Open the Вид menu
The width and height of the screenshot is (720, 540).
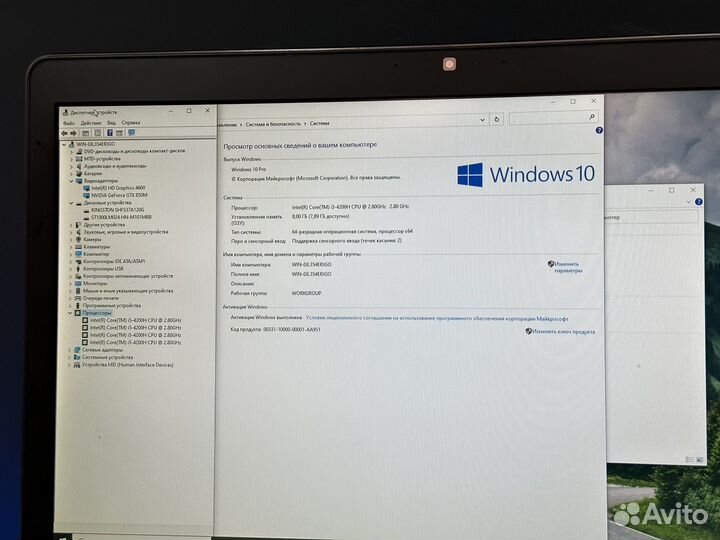(111, 123)
